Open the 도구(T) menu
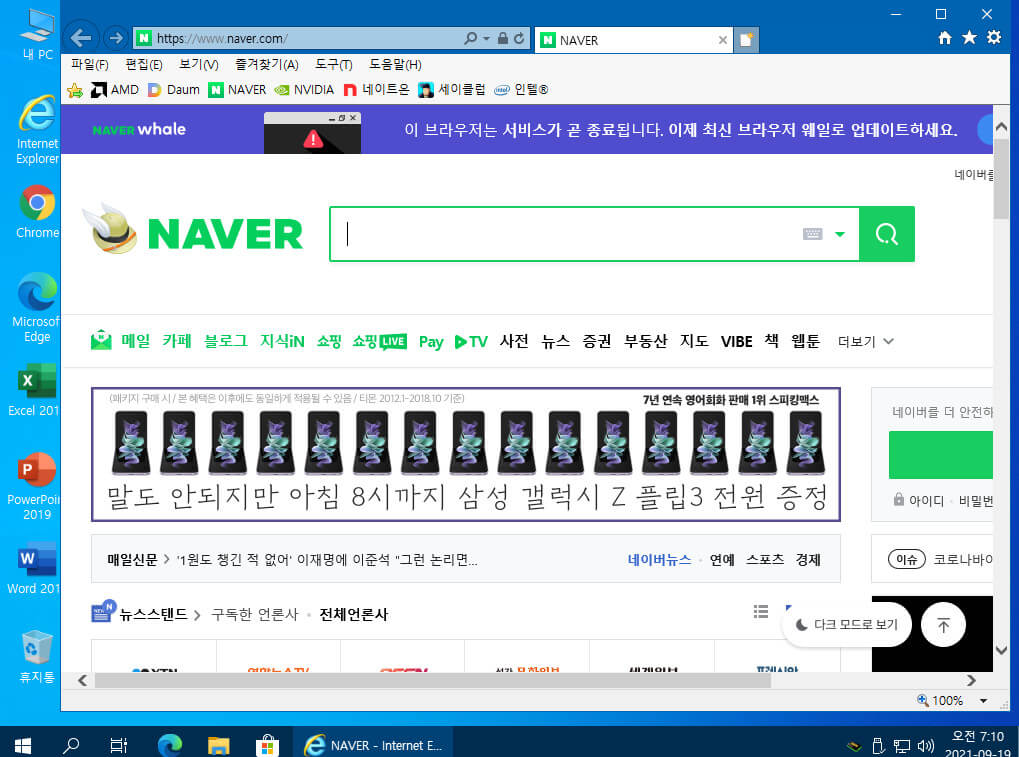Viewport: 1019px width, 757px height. click(x=333, y=64)
